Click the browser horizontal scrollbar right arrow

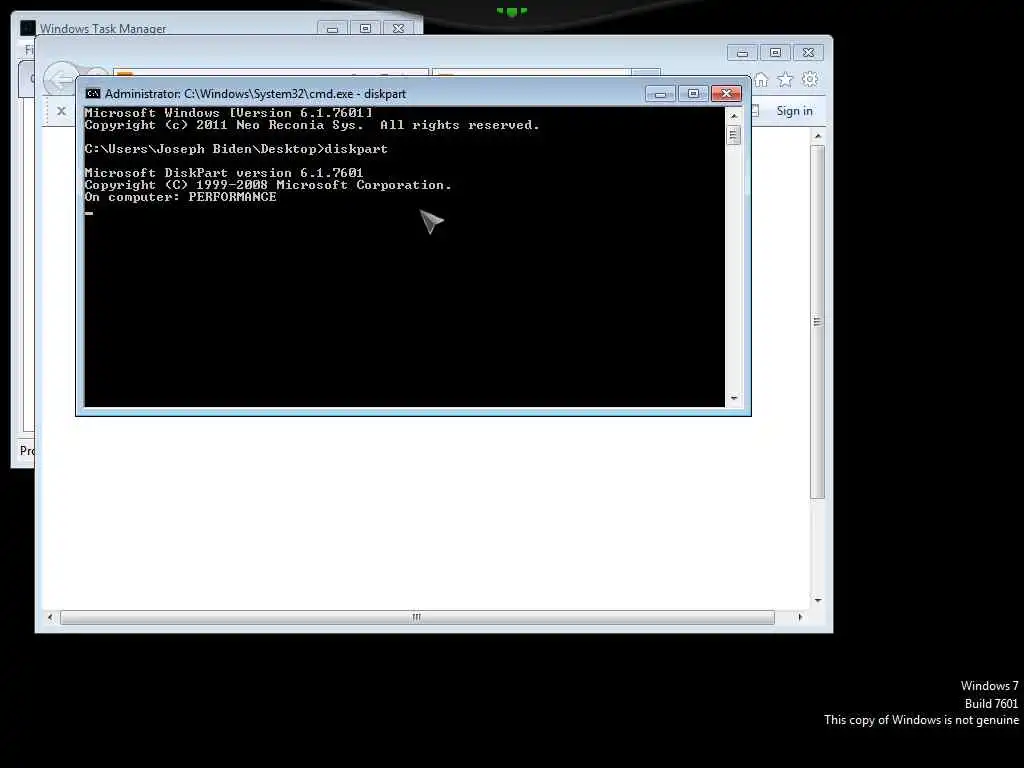800,617
